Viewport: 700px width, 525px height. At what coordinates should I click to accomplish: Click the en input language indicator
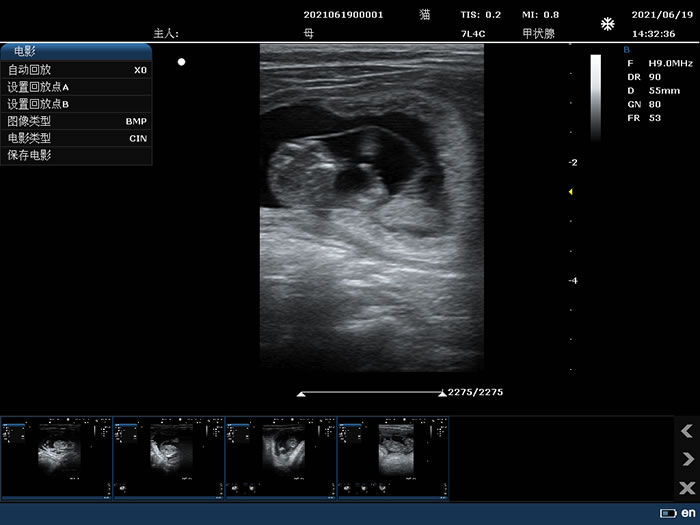[x=688, y=513]
